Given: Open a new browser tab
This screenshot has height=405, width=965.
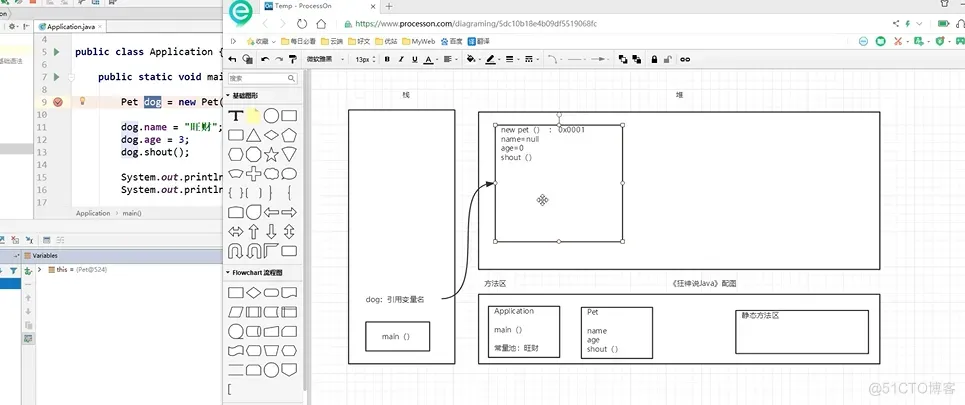Looking at the screenshot, I should tap(388, 6).
